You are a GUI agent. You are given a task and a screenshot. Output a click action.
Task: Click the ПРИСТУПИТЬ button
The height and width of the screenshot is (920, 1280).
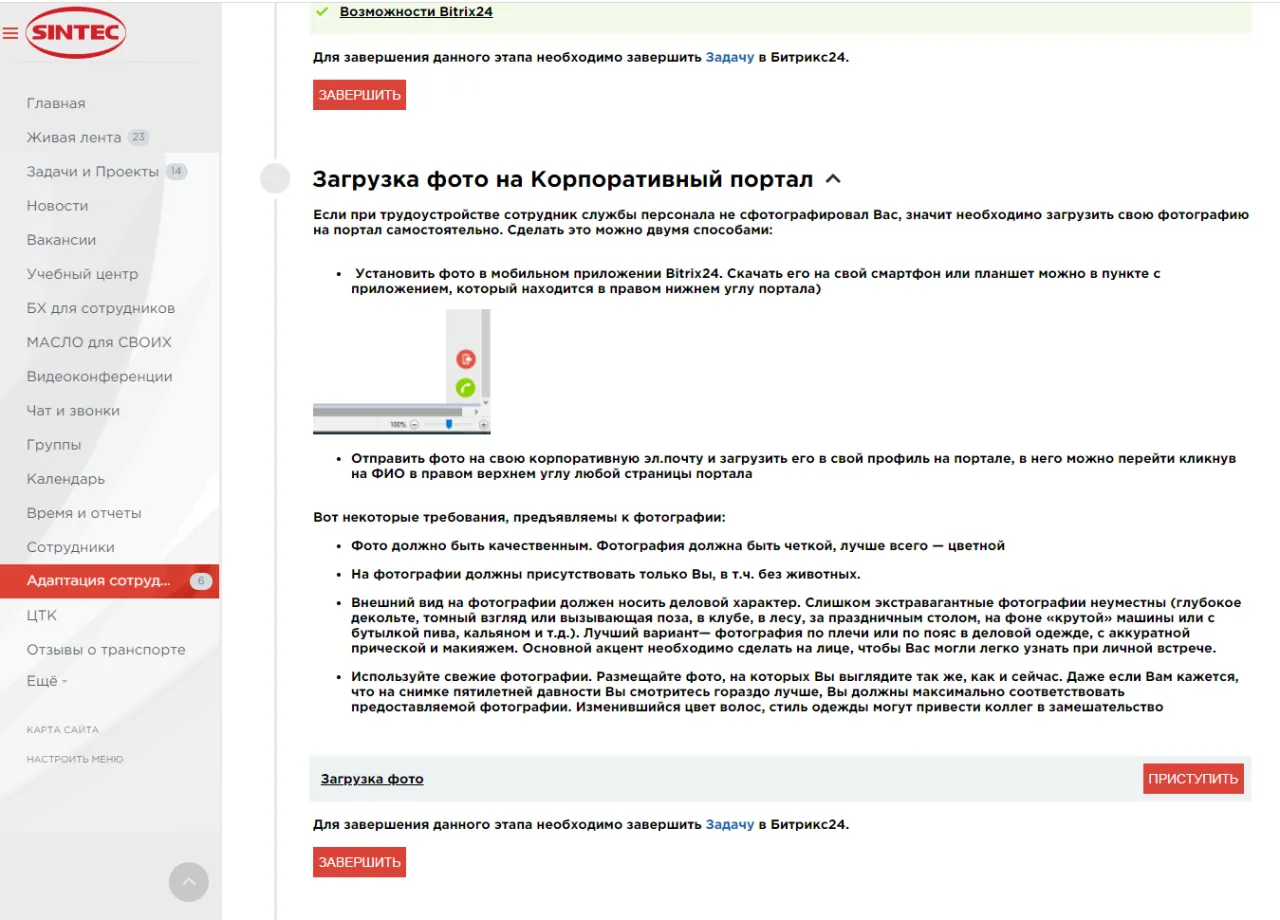point(1193,777)
